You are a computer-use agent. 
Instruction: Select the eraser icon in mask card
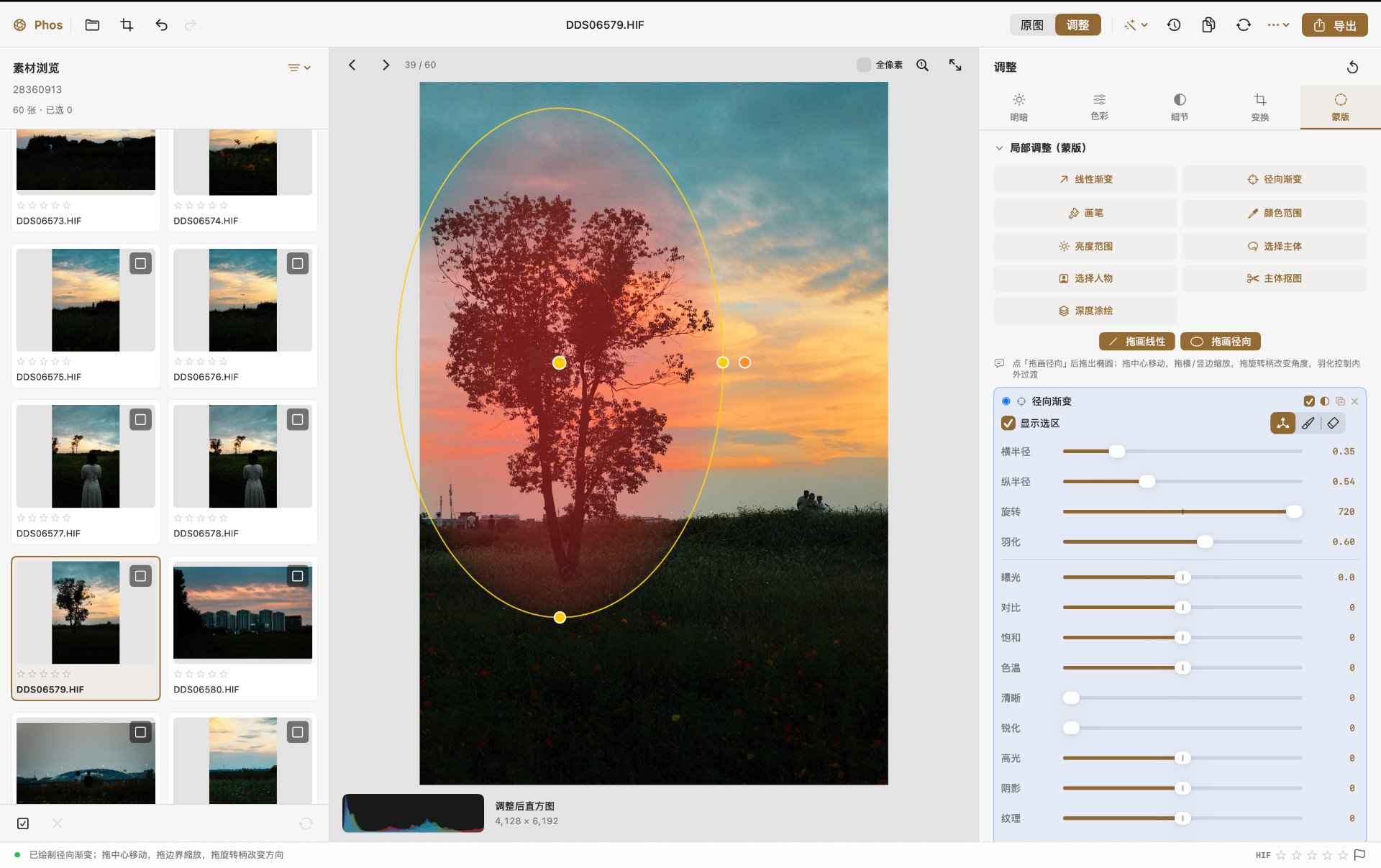click(x=1333, y=424)
